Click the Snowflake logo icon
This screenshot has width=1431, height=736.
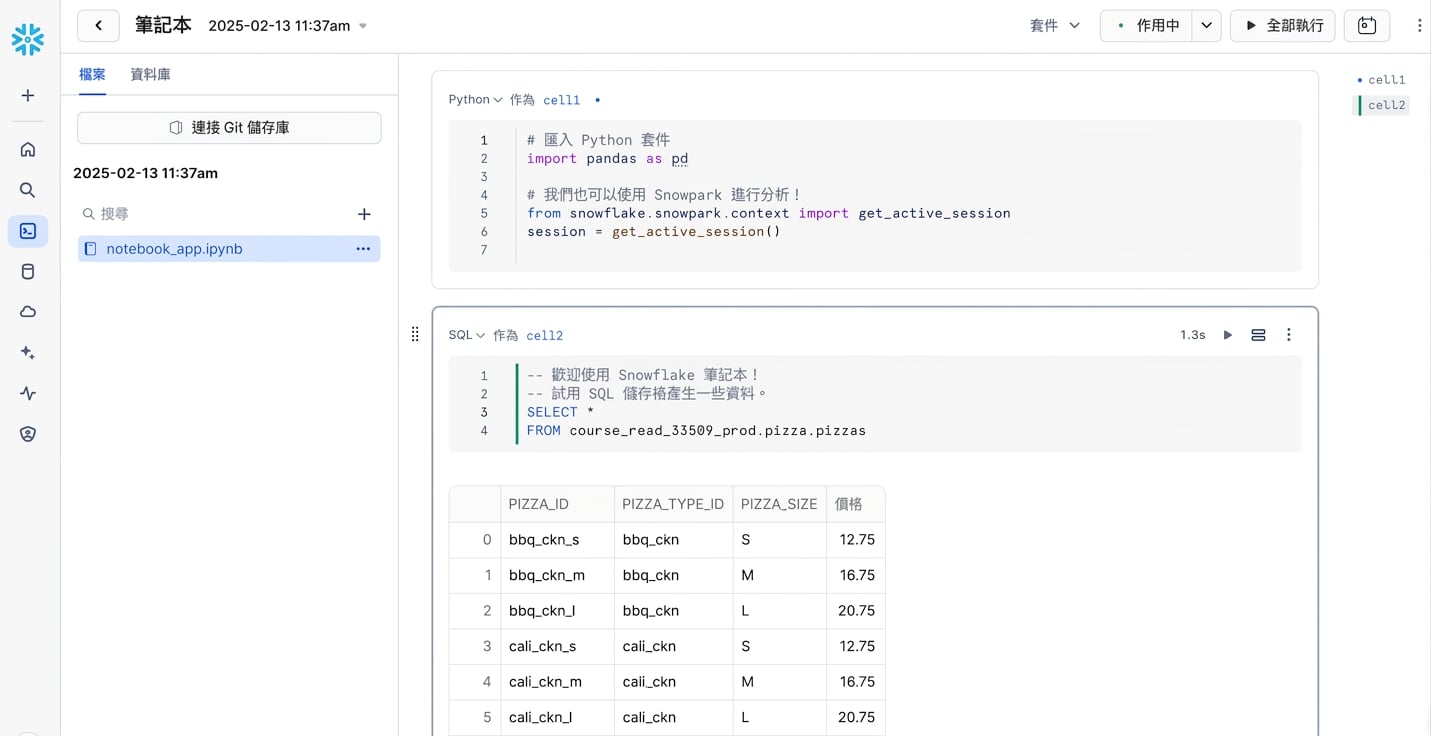pyautogui.click(x=28, y=40)
